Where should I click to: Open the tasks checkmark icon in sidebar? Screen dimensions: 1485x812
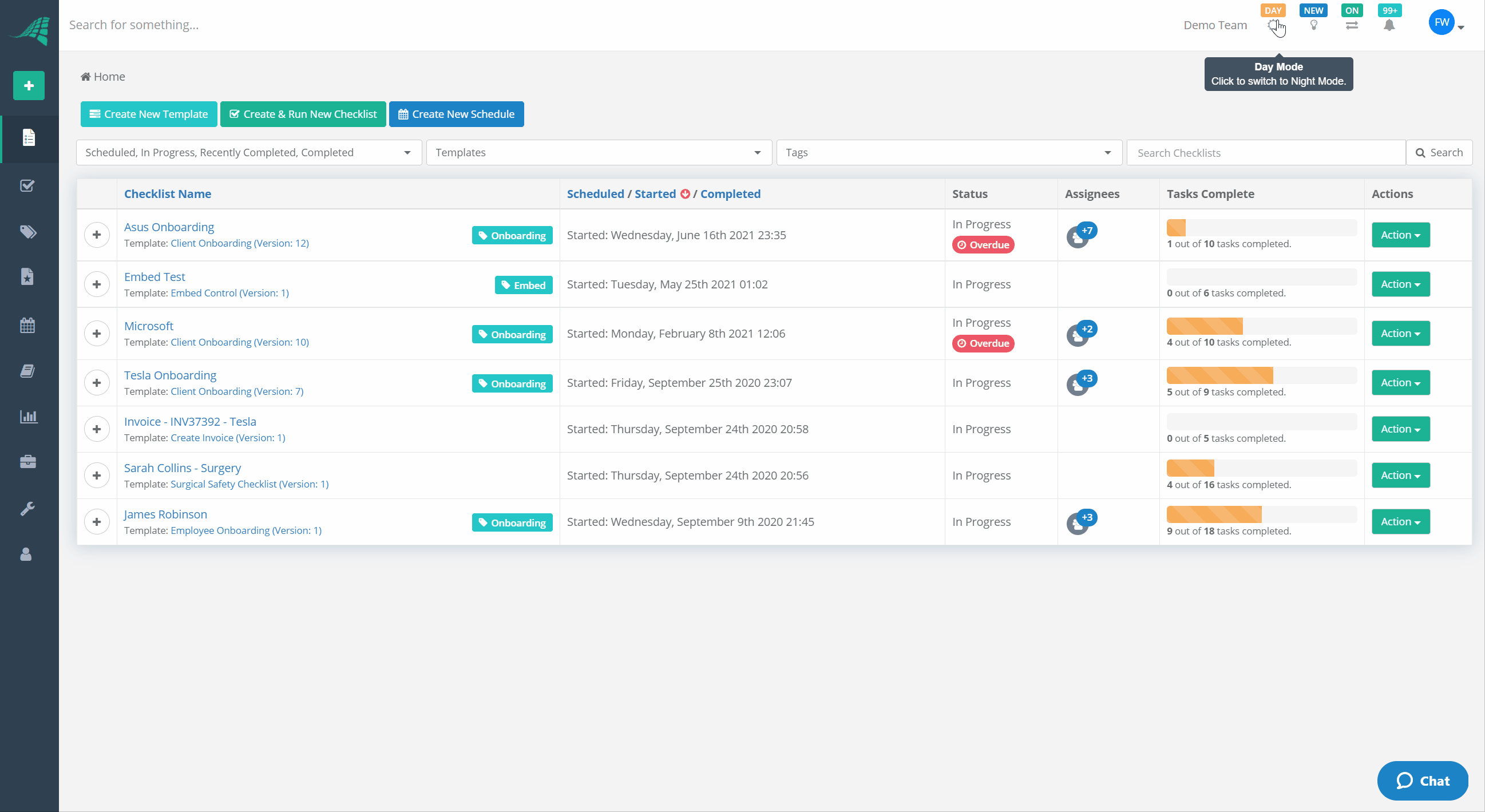tap(27, 185)
